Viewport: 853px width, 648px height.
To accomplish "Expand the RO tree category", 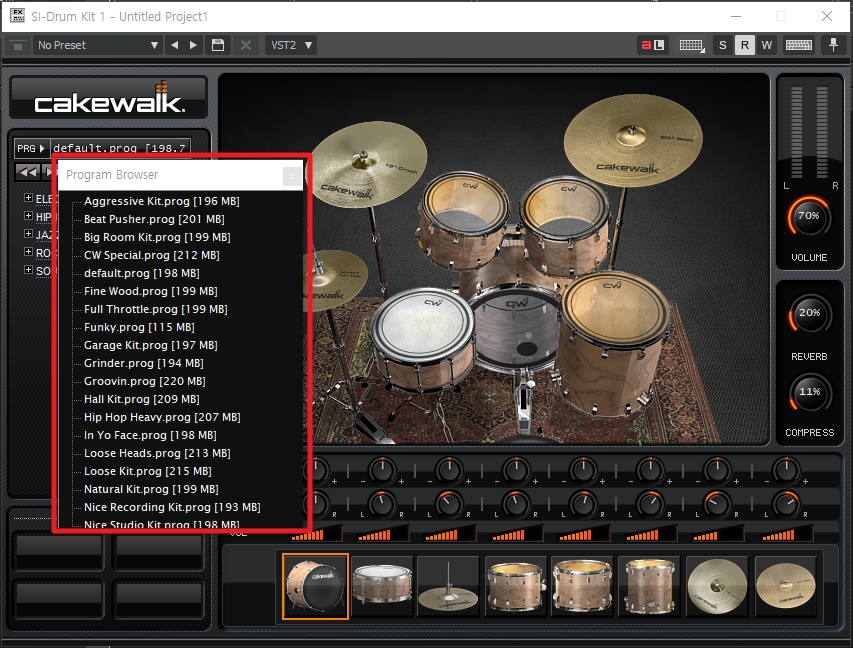I will pos(28,252).
